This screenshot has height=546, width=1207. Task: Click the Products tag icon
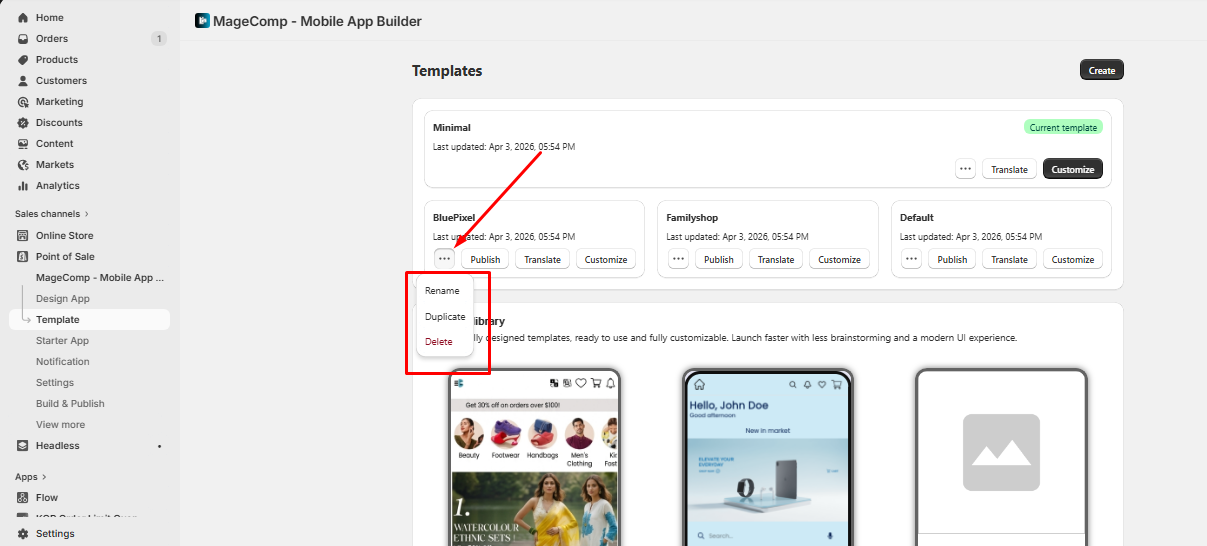[x=23, y=60]
